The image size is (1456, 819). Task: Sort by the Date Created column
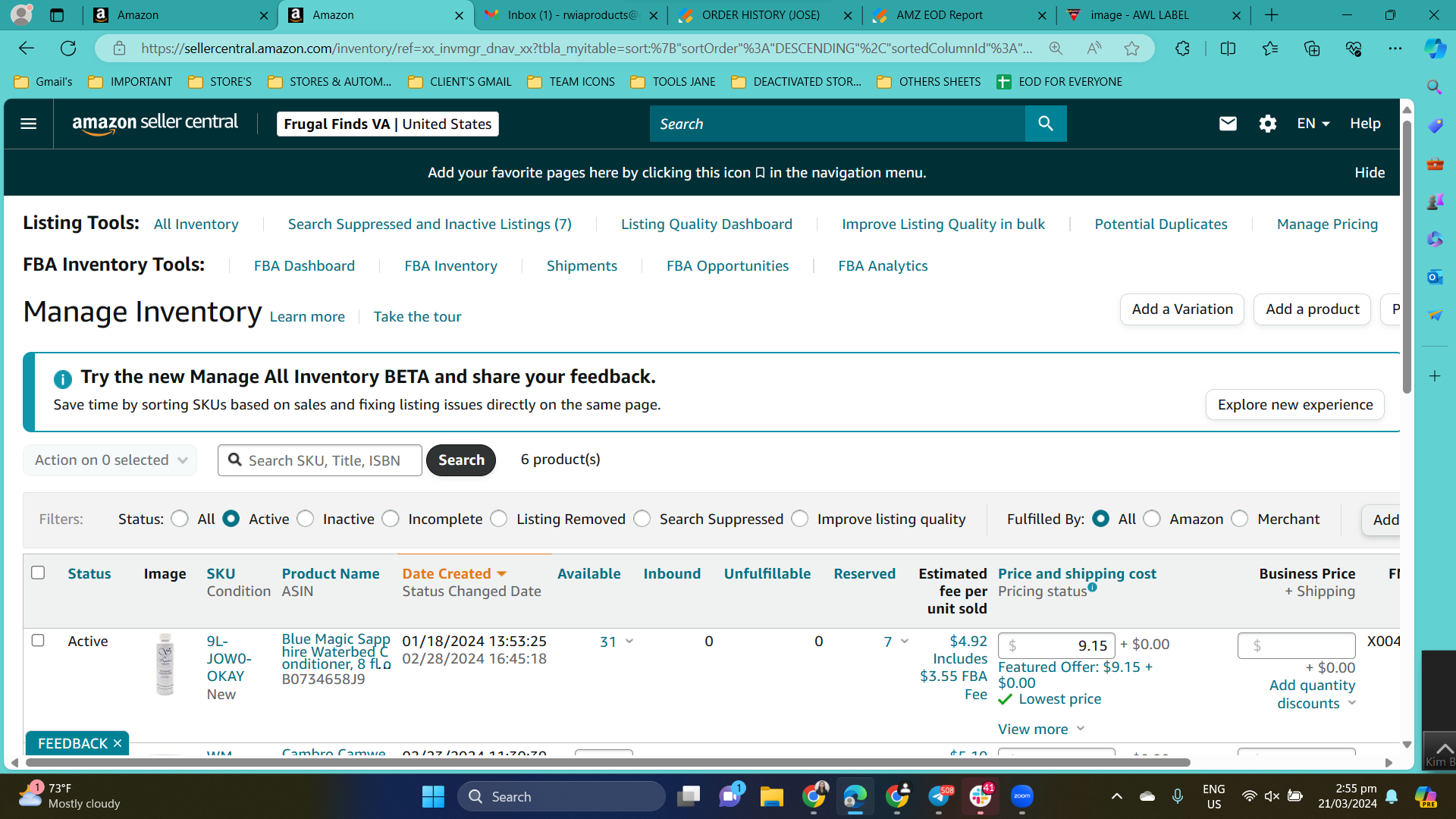[x=454, y=574]
